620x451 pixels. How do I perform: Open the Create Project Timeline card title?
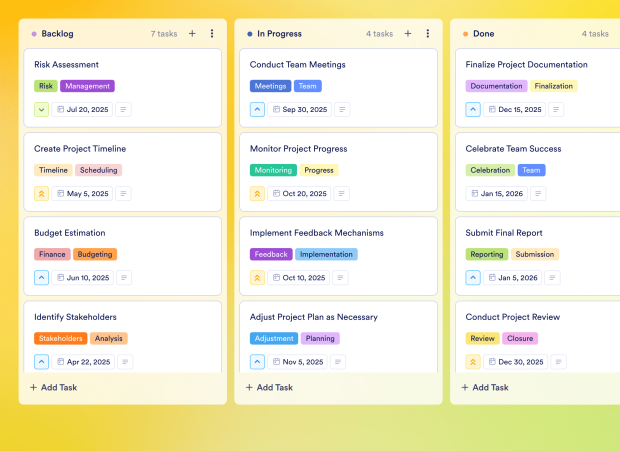(x=80, y=149)
